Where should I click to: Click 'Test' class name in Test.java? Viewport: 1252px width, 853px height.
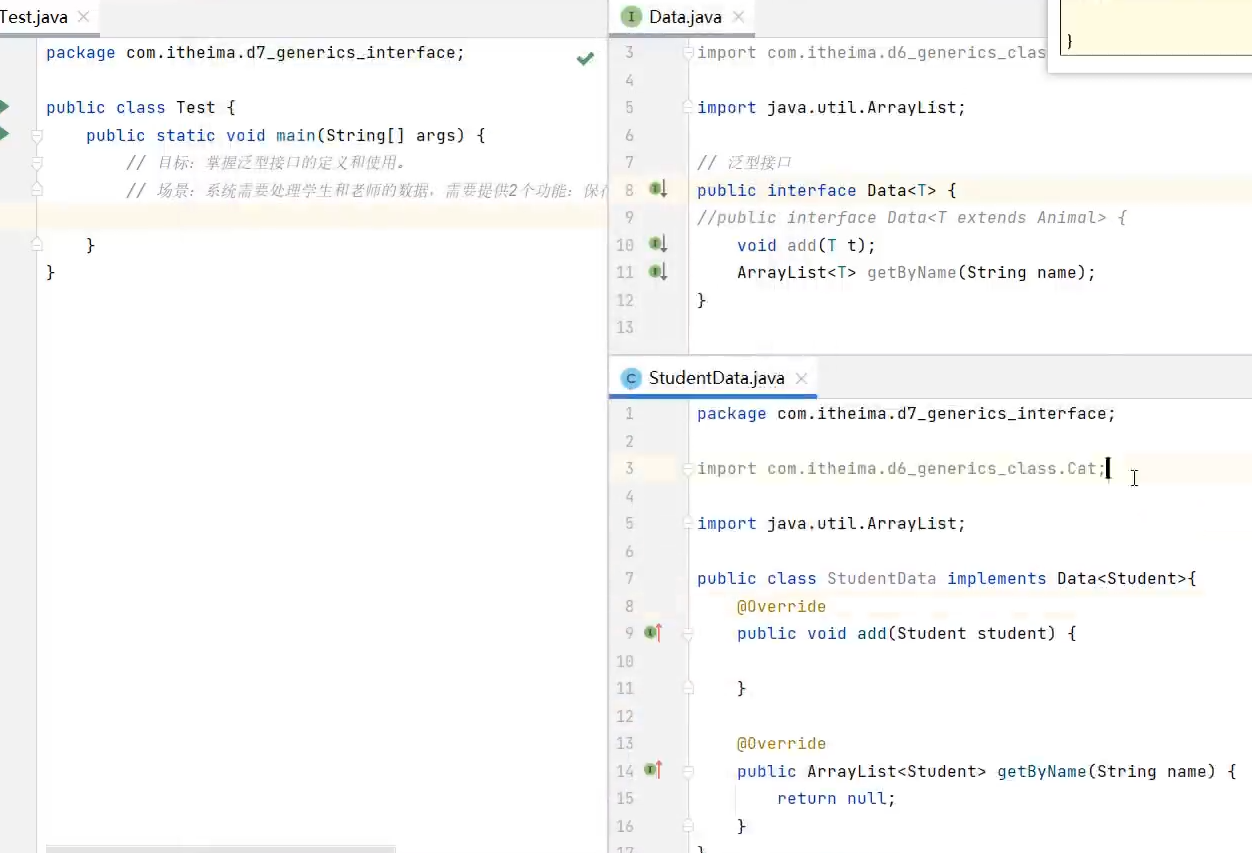coord(196,107)
